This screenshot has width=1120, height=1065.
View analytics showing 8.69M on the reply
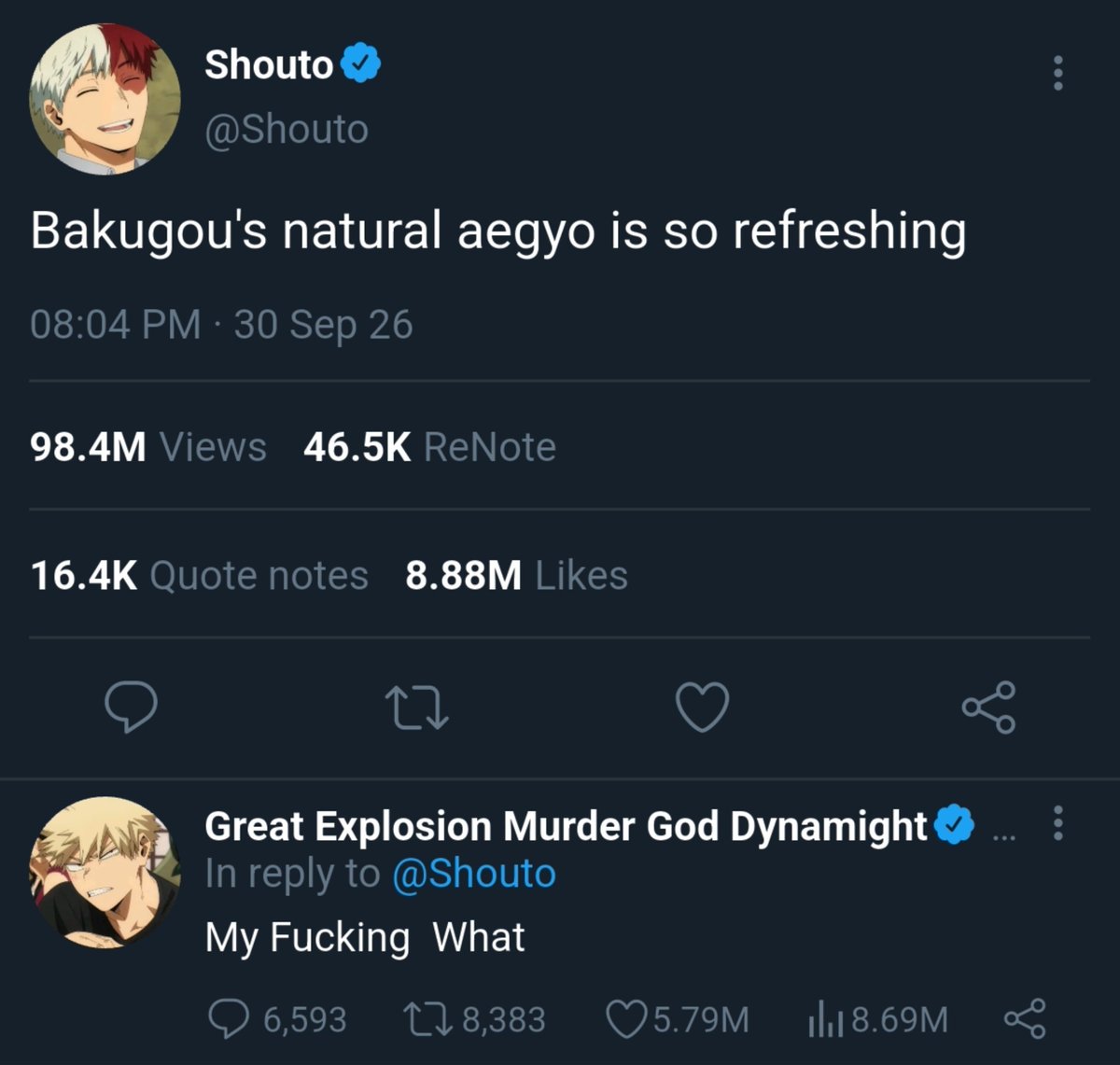[x=877, y=1019]
